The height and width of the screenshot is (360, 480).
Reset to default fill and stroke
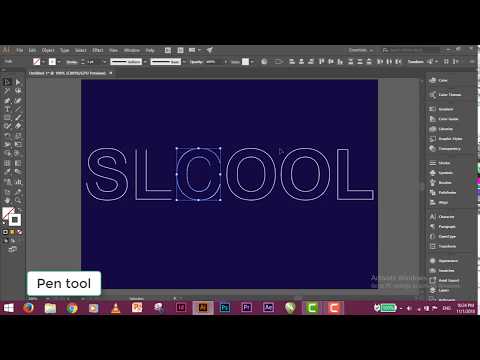point(4,223)
